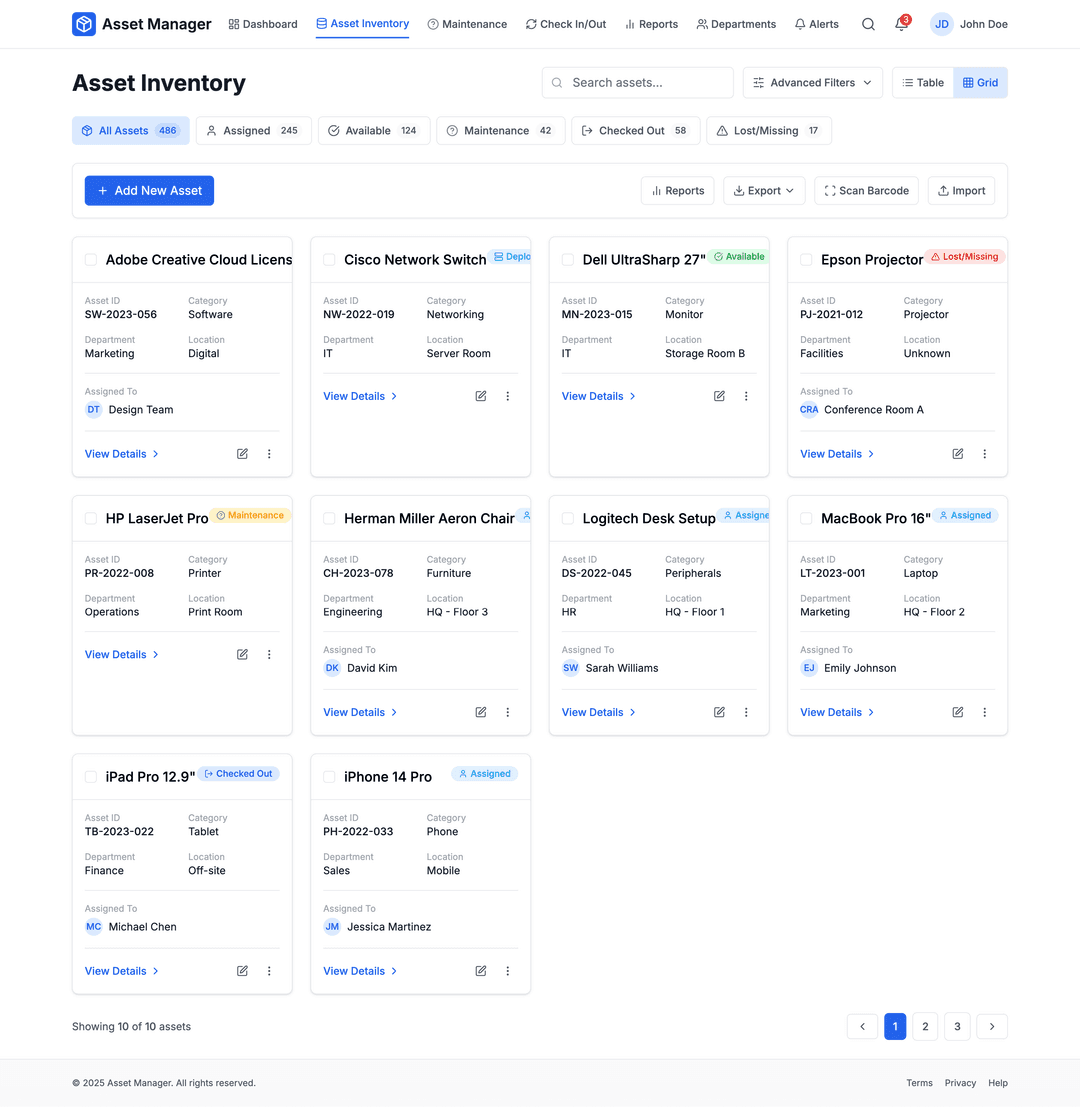
Task: Select the iPhone 14 Pro card checkbox
Action: [329, 775]
